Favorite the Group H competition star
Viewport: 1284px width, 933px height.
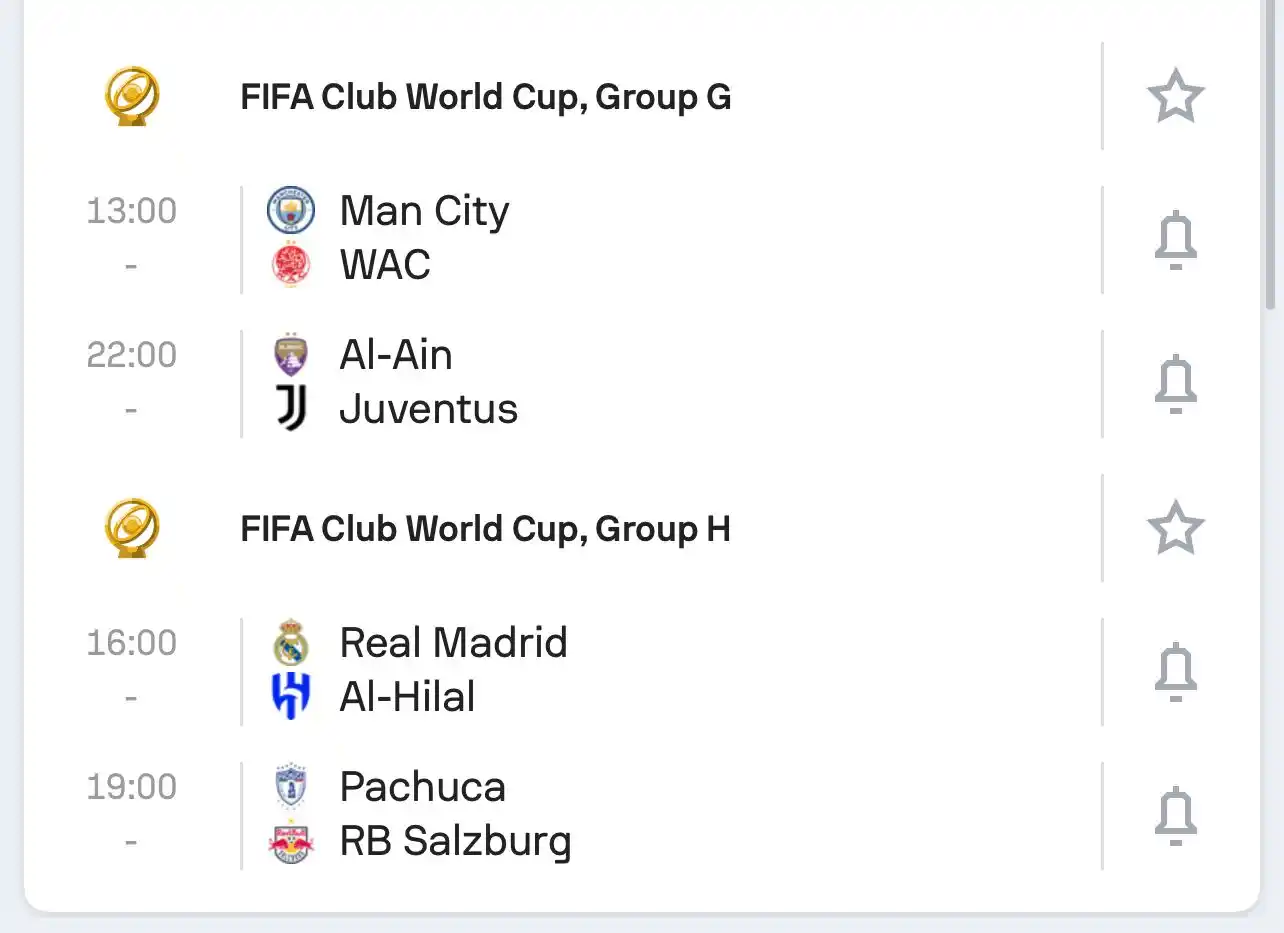tap(1175, 528)
